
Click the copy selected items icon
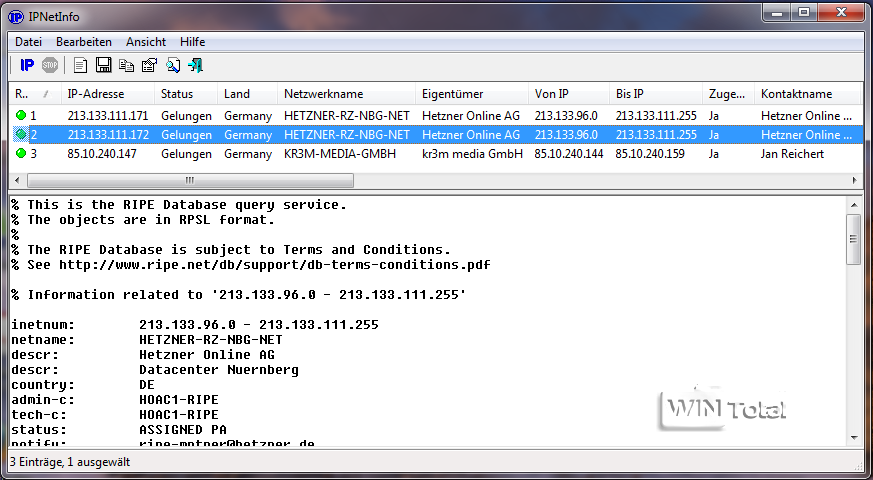pos(127,66)
